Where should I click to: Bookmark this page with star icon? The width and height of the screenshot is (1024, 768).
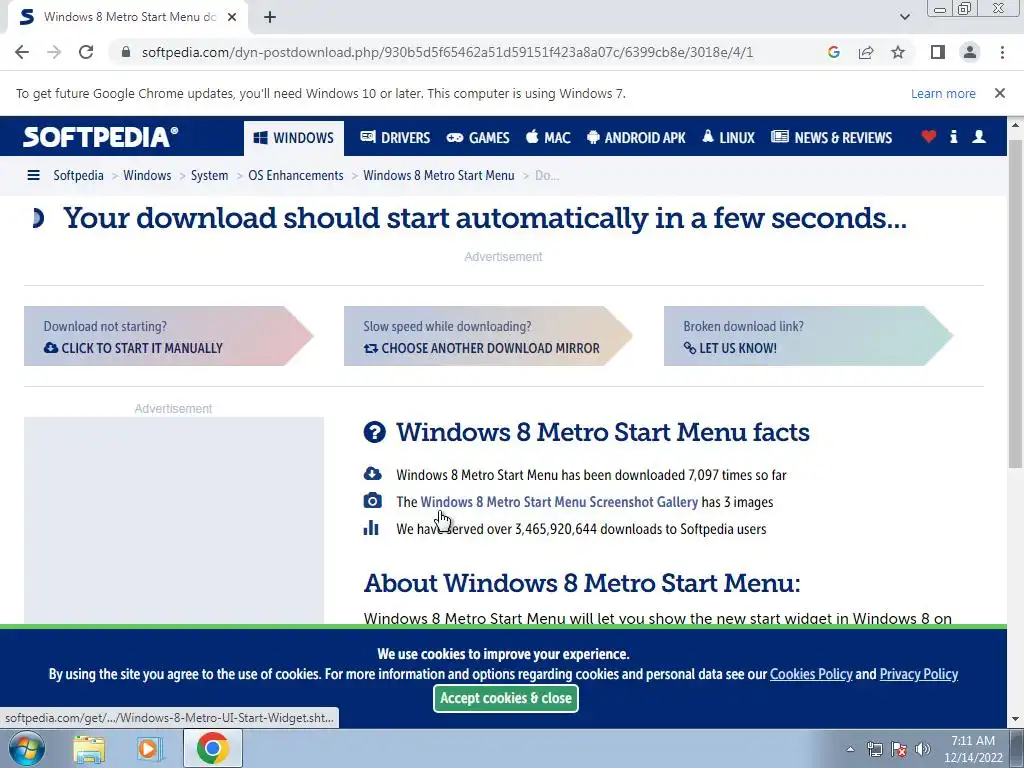pos(898,52)
